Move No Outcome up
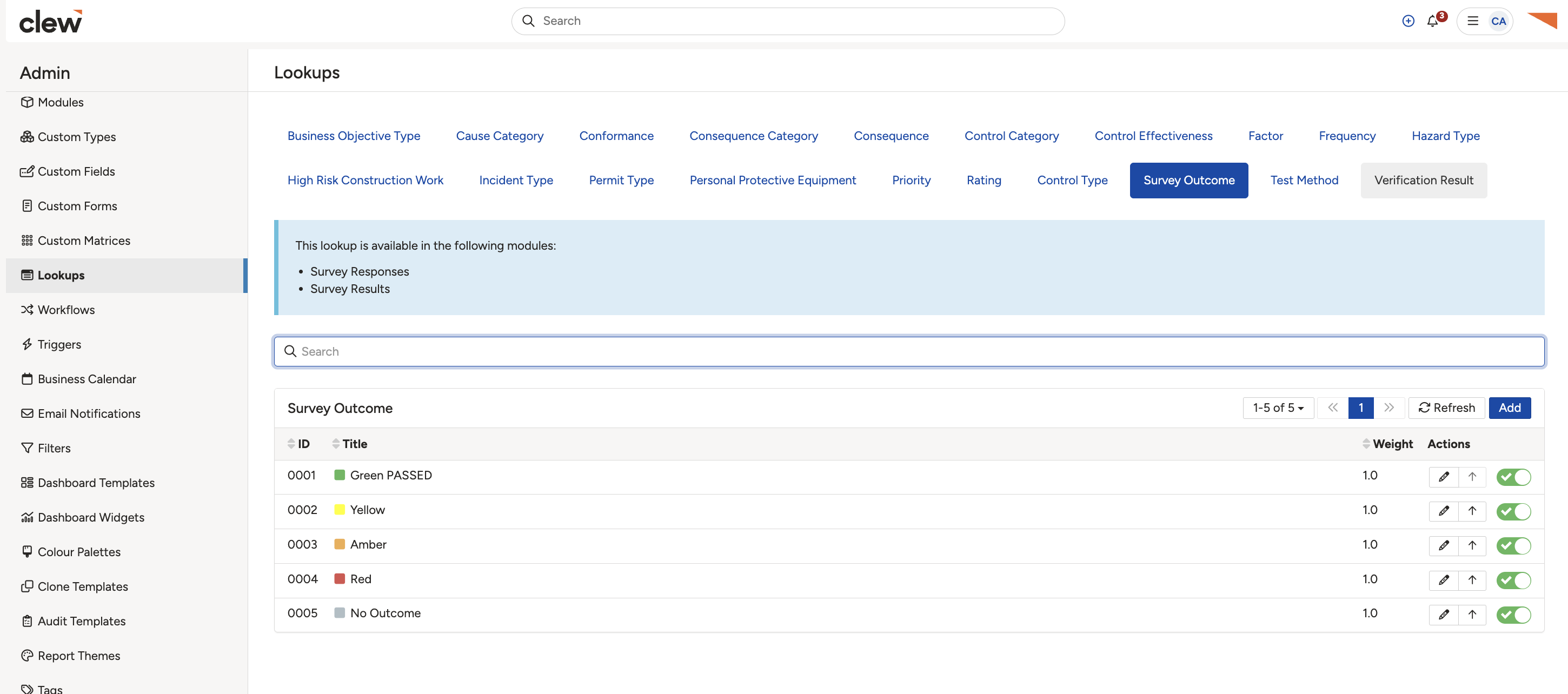This screenshot has width=1568, height=694. pyautogui.click(x=1472, y=615)
